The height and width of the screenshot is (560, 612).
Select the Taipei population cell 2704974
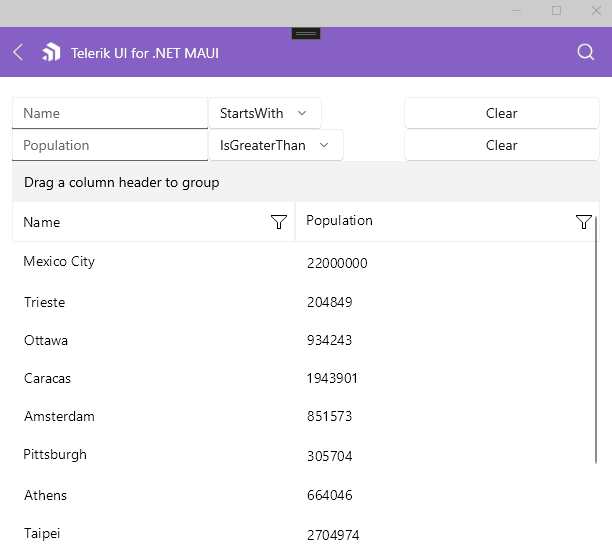333,535
